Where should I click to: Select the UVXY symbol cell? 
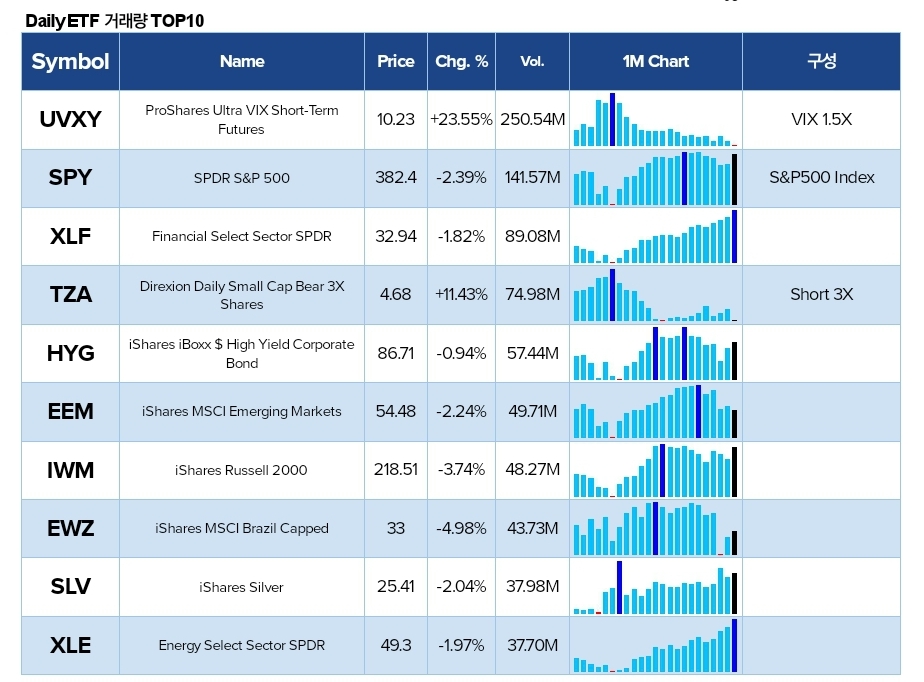(70, 120)
